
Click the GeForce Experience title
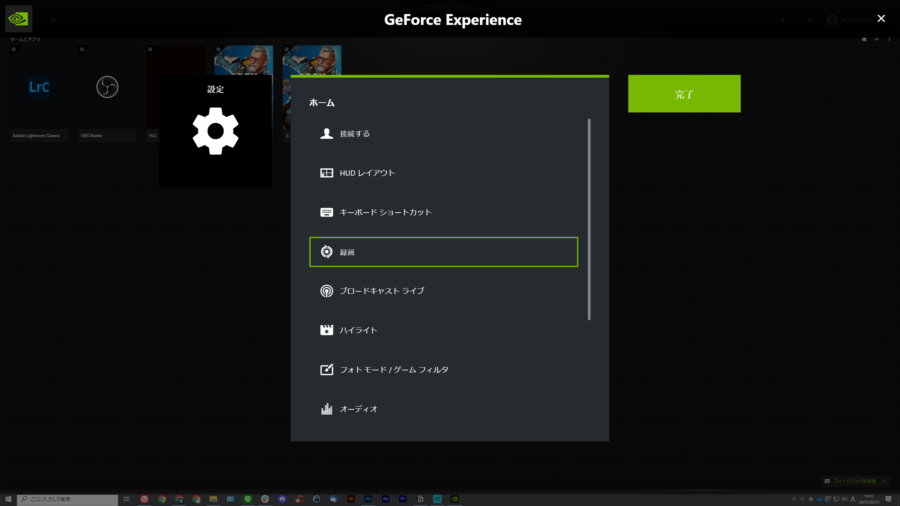point(453,20)
